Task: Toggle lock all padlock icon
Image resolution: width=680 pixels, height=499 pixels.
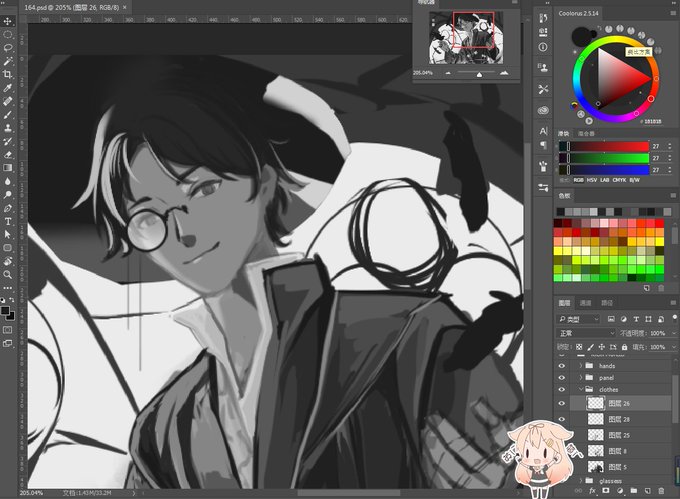Action: [624, 347]
